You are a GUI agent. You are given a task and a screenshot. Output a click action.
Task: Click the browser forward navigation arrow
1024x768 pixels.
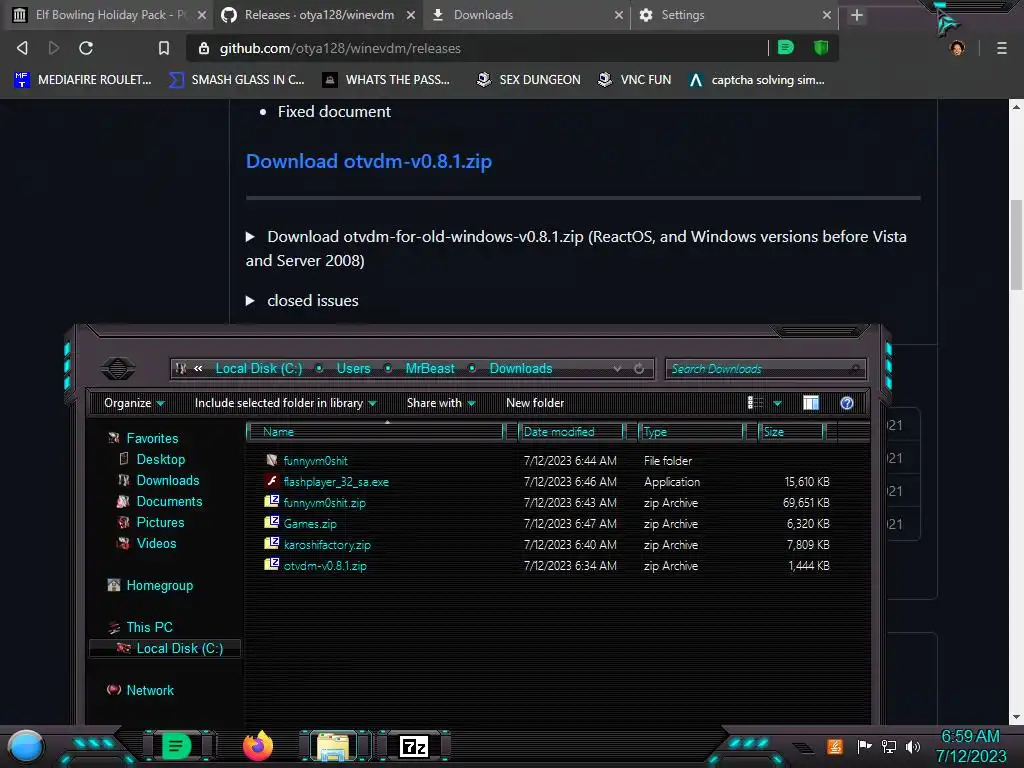tap(54, 48)
